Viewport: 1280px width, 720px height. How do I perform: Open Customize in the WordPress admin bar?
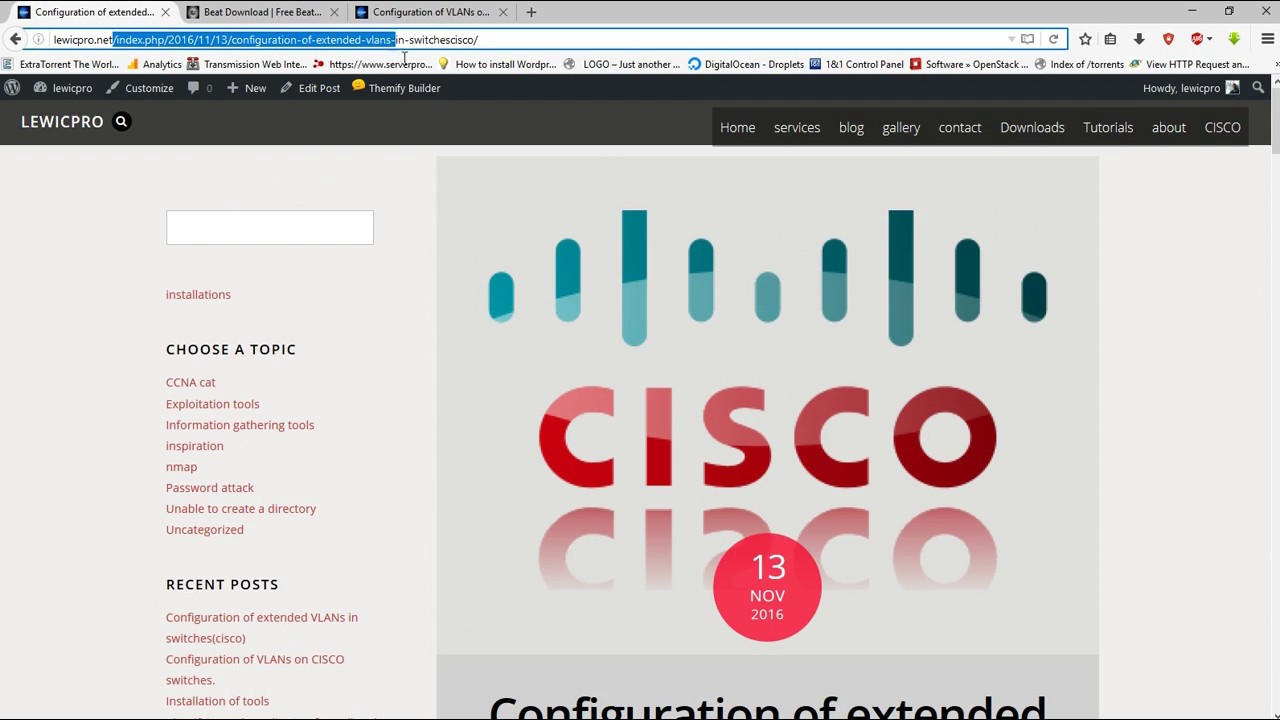(x=139, y=88)
